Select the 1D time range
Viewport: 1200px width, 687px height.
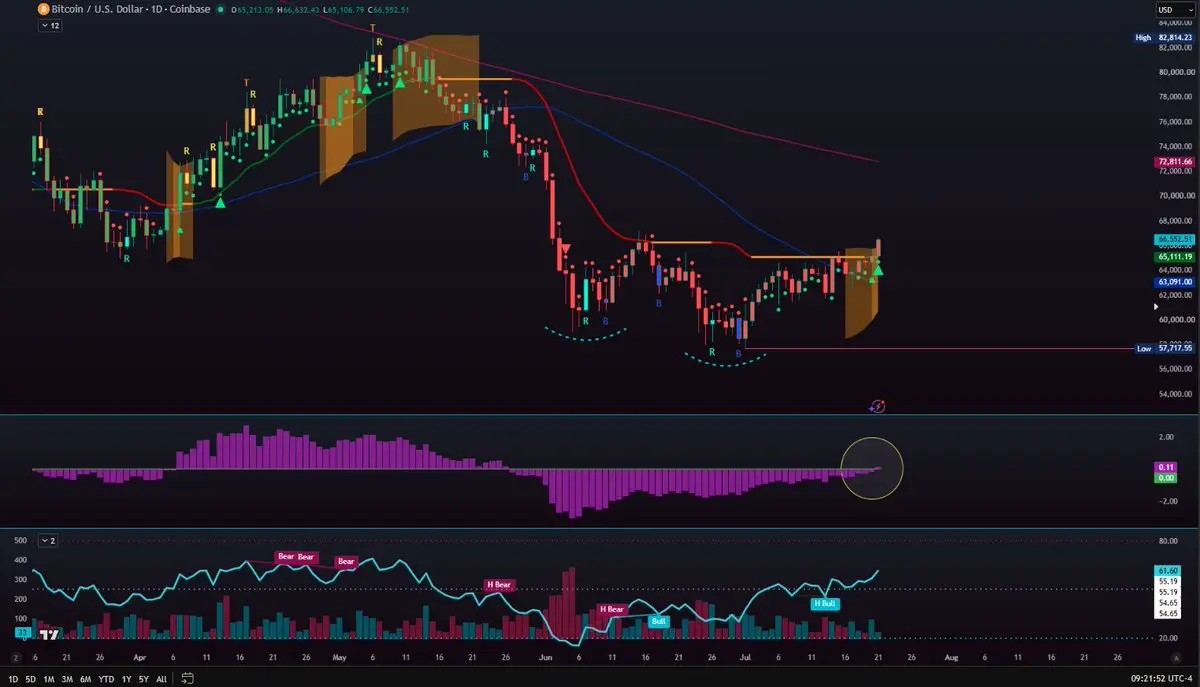tap(15, 678)
